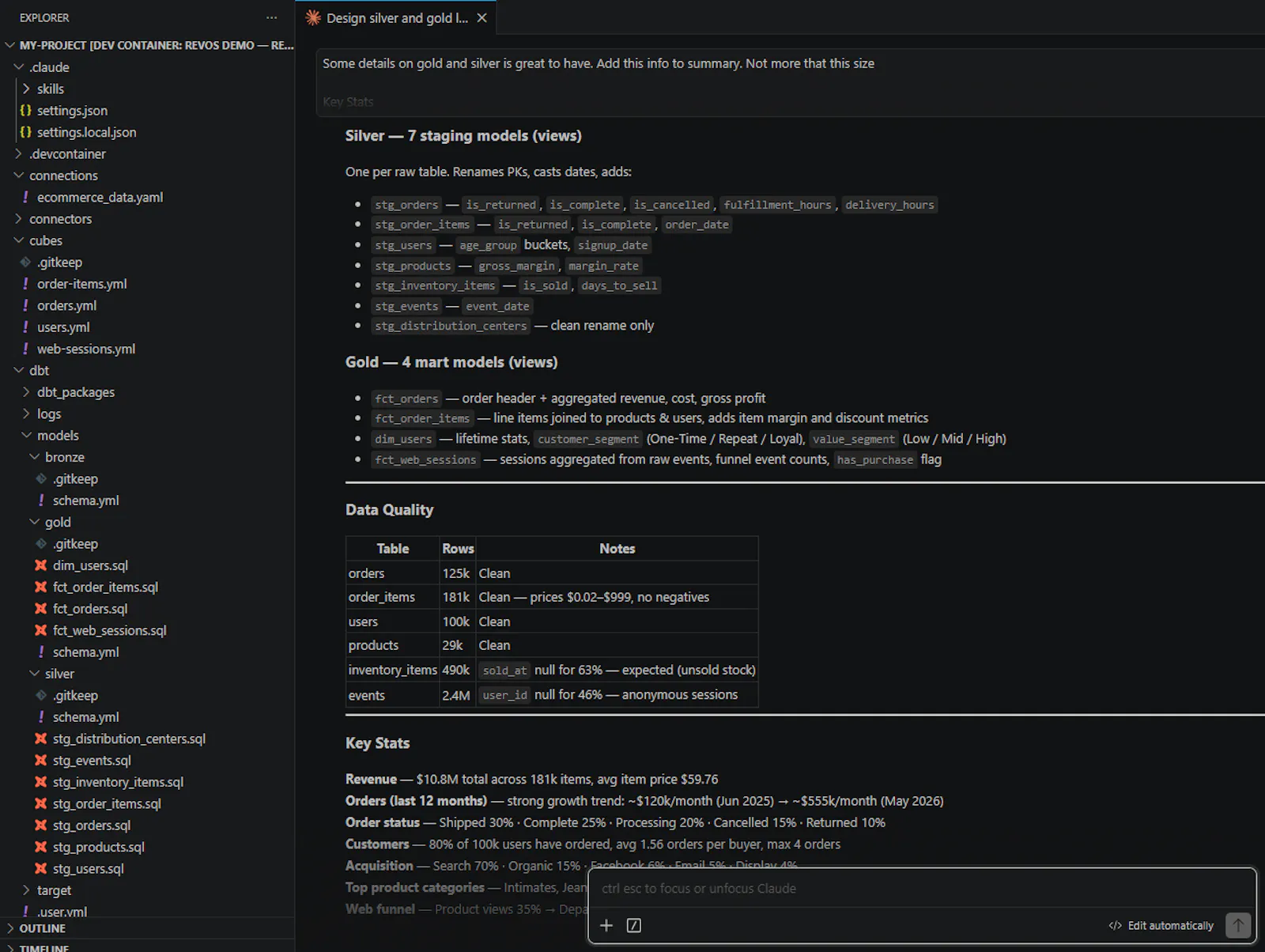
Task: Collapse the gold folder
Action: [35, 522]
